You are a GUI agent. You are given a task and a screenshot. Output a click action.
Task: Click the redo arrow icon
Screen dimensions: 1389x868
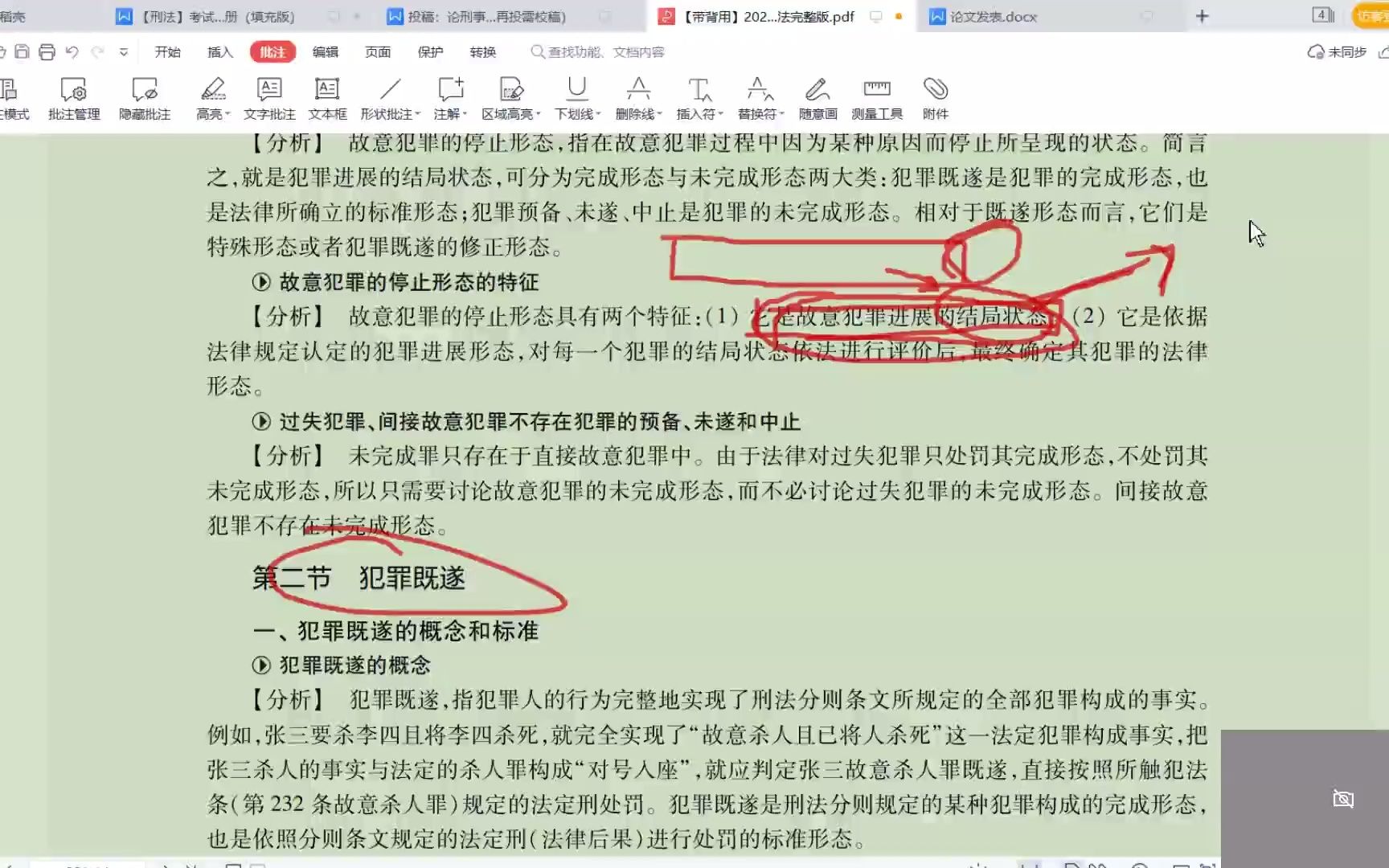97,51
